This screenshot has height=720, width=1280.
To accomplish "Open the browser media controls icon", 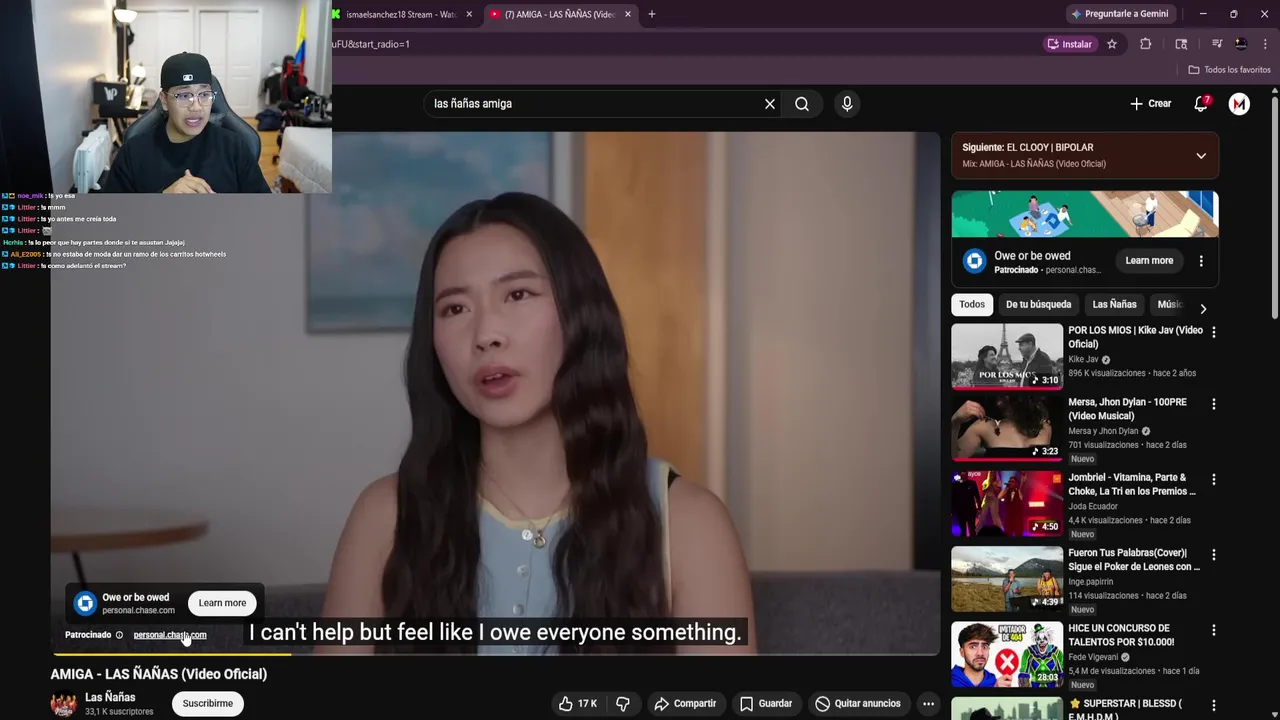I will pyautogui.click(x=1217, y=44).
